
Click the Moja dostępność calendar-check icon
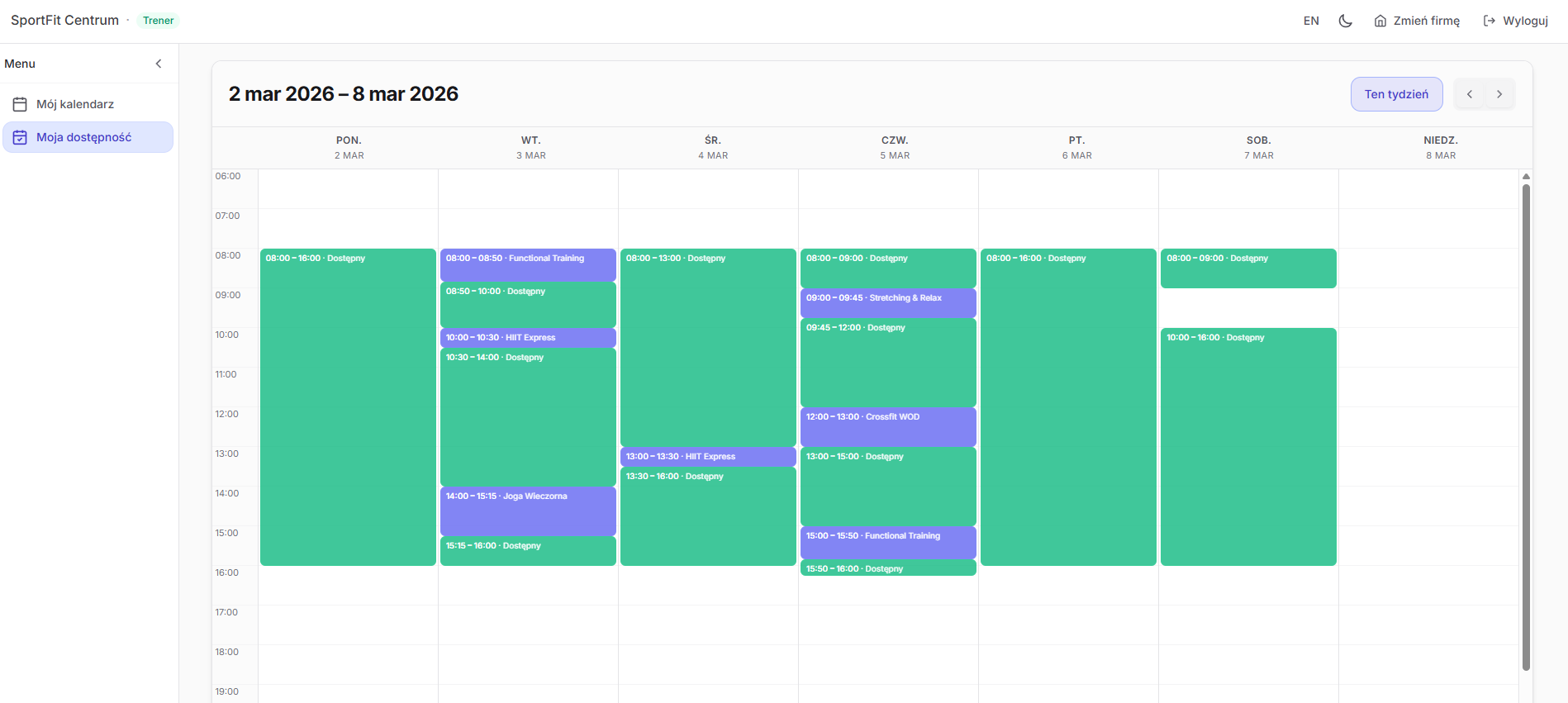point(20,137)
